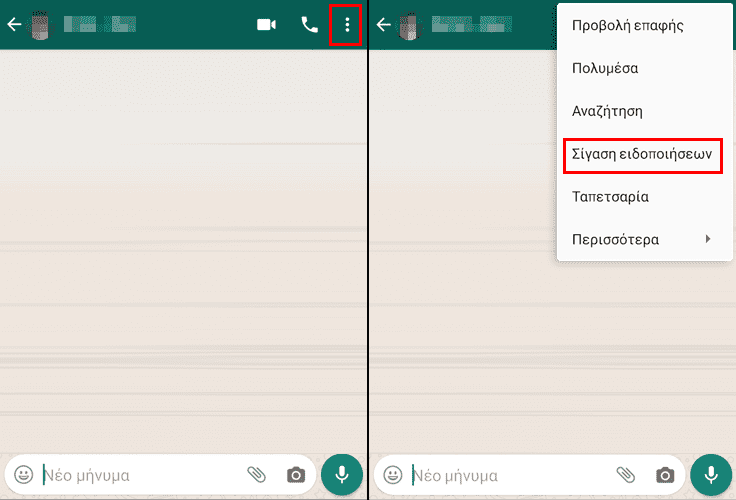736x500 pixels.
Task: Start a voice call in left chat
Action: 309,24
